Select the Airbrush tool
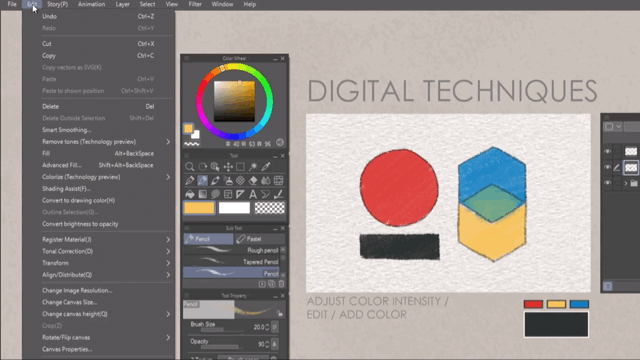The width and height of the screenshot is (640, 360). coord(228,180)
